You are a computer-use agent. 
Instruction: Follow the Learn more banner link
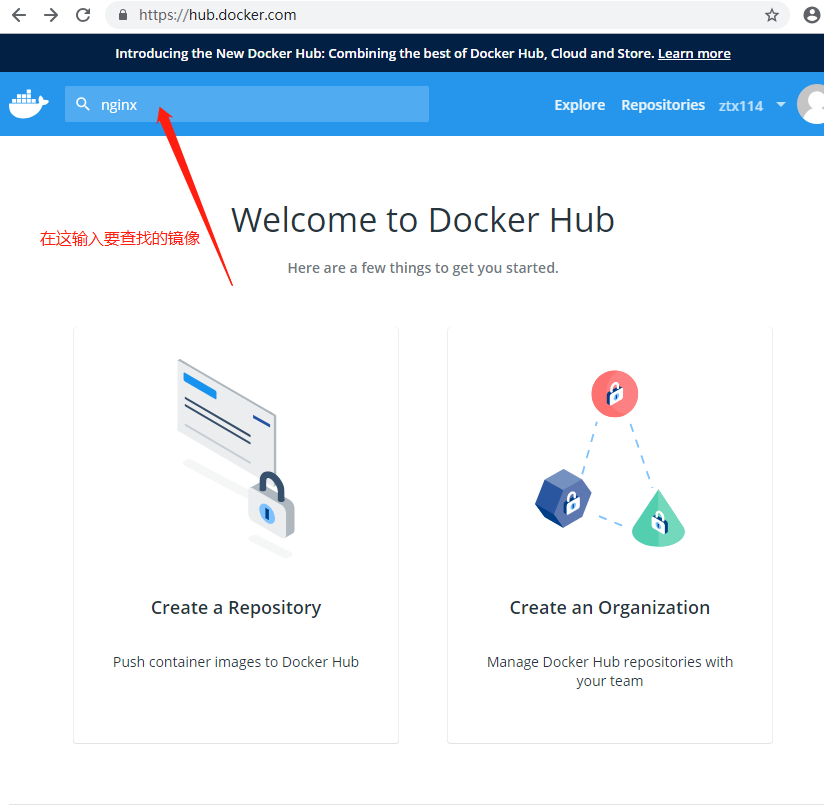tap(694, 54)
